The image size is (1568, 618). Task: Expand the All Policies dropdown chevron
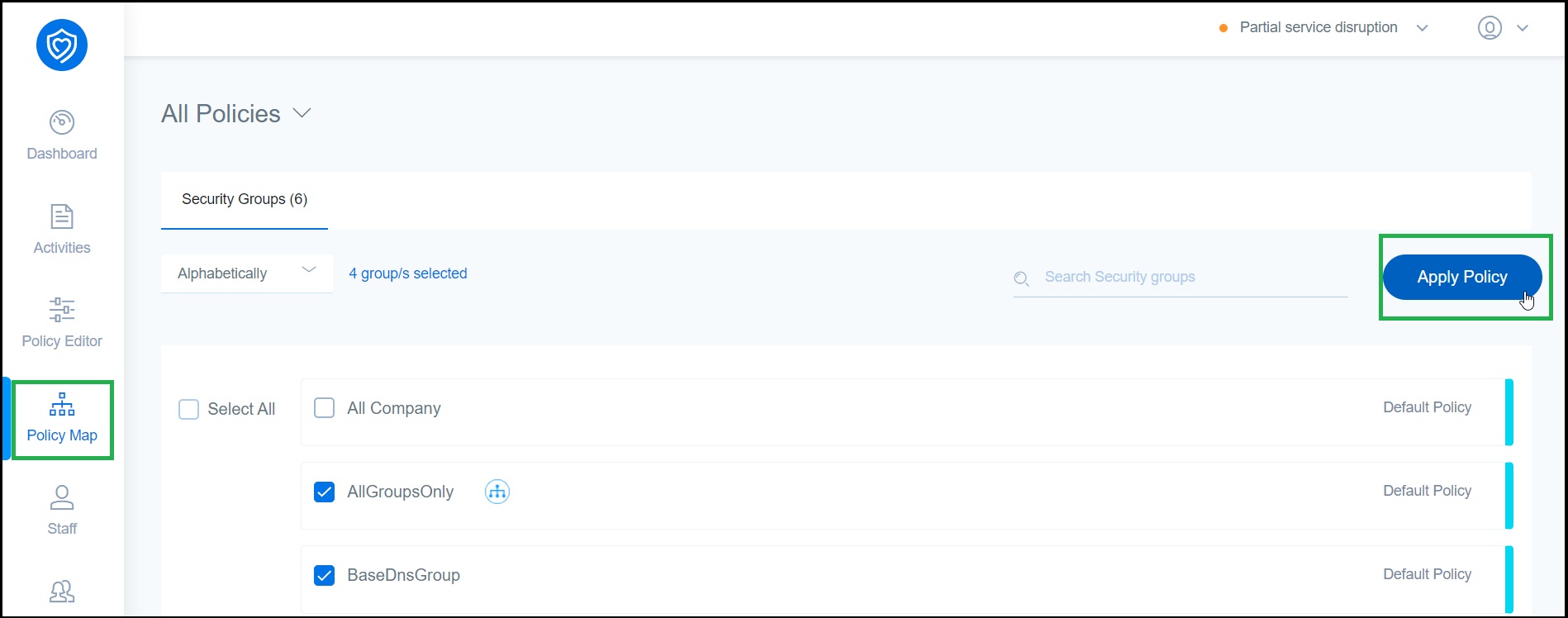tap(302, 113)
